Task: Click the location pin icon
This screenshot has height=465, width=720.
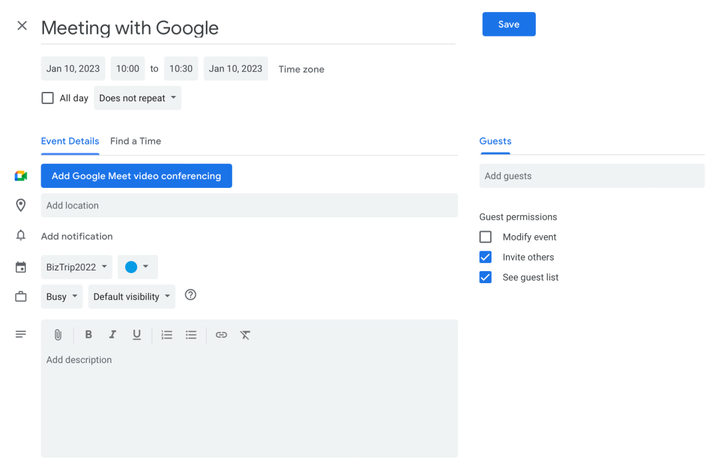Action: tap(21, 205)
